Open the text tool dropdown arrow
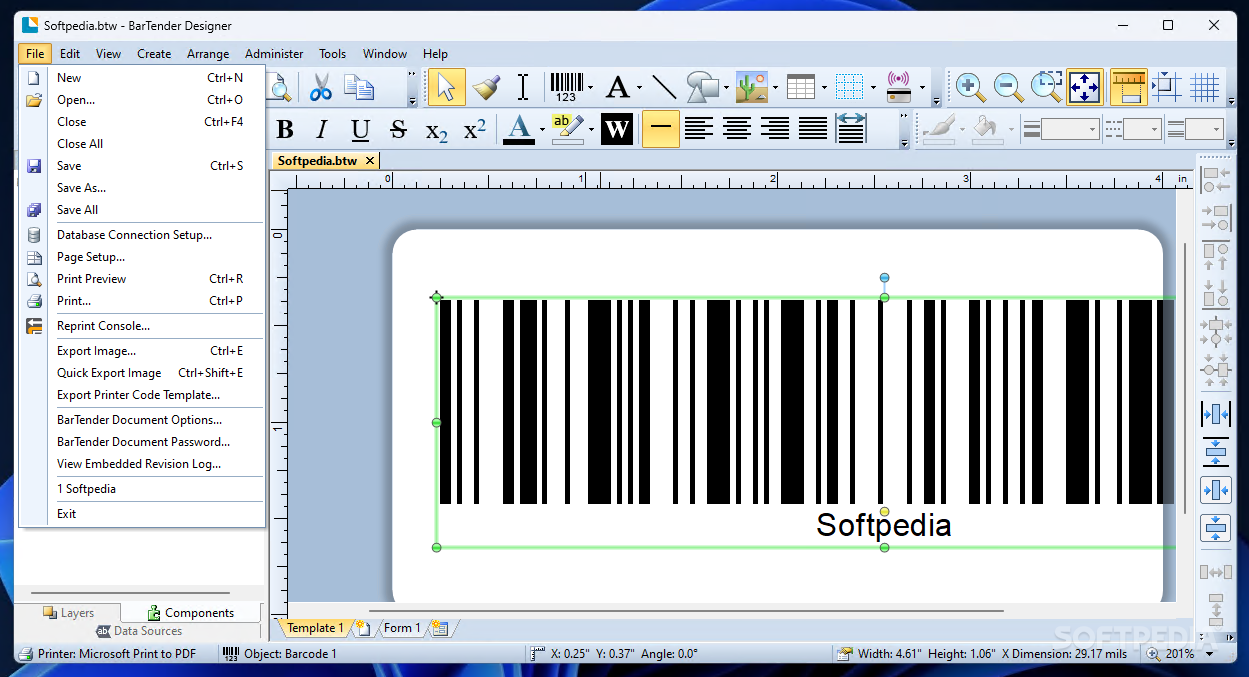 pyautogui.click(x=640, y=88)
